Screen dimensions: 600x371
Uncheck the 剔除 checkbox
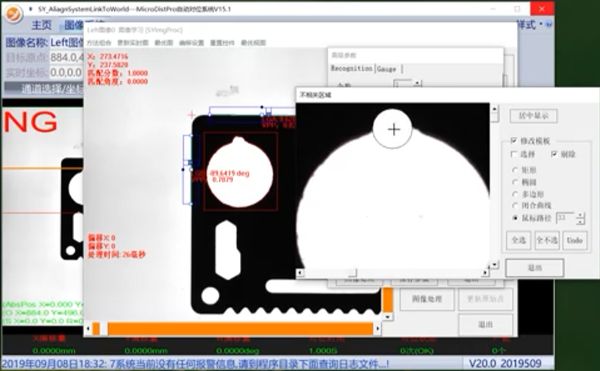click(554, 154)
